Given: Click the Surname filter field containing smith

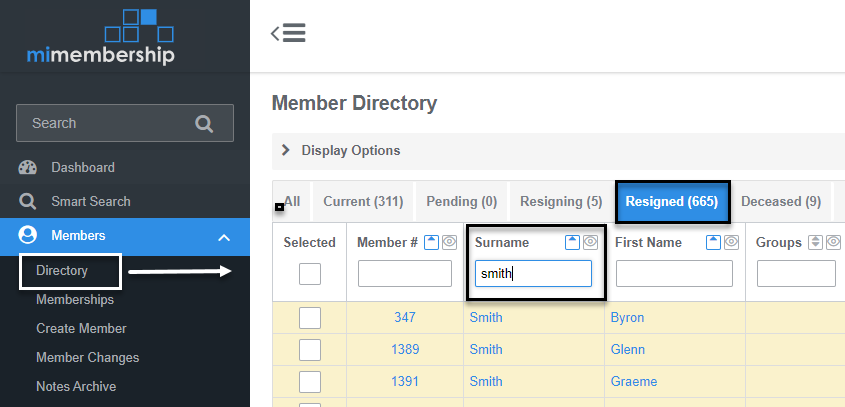Looking at the screenshot, I should (x=533, y=274).
